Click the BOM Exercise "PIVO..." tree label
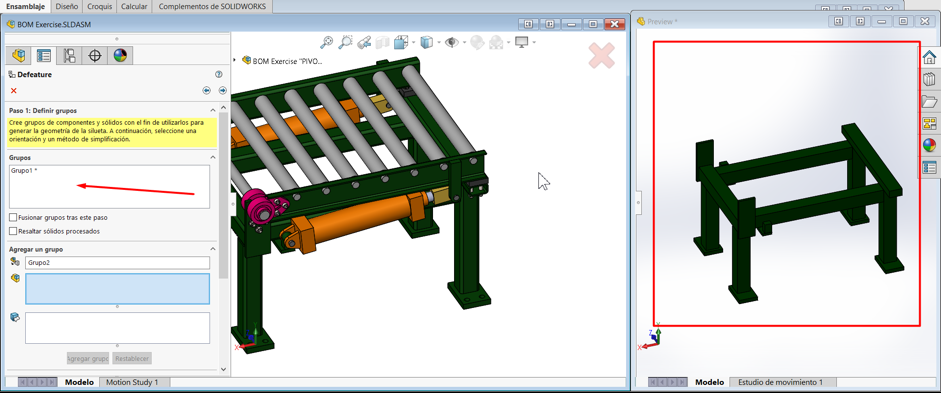 [287, 61]
